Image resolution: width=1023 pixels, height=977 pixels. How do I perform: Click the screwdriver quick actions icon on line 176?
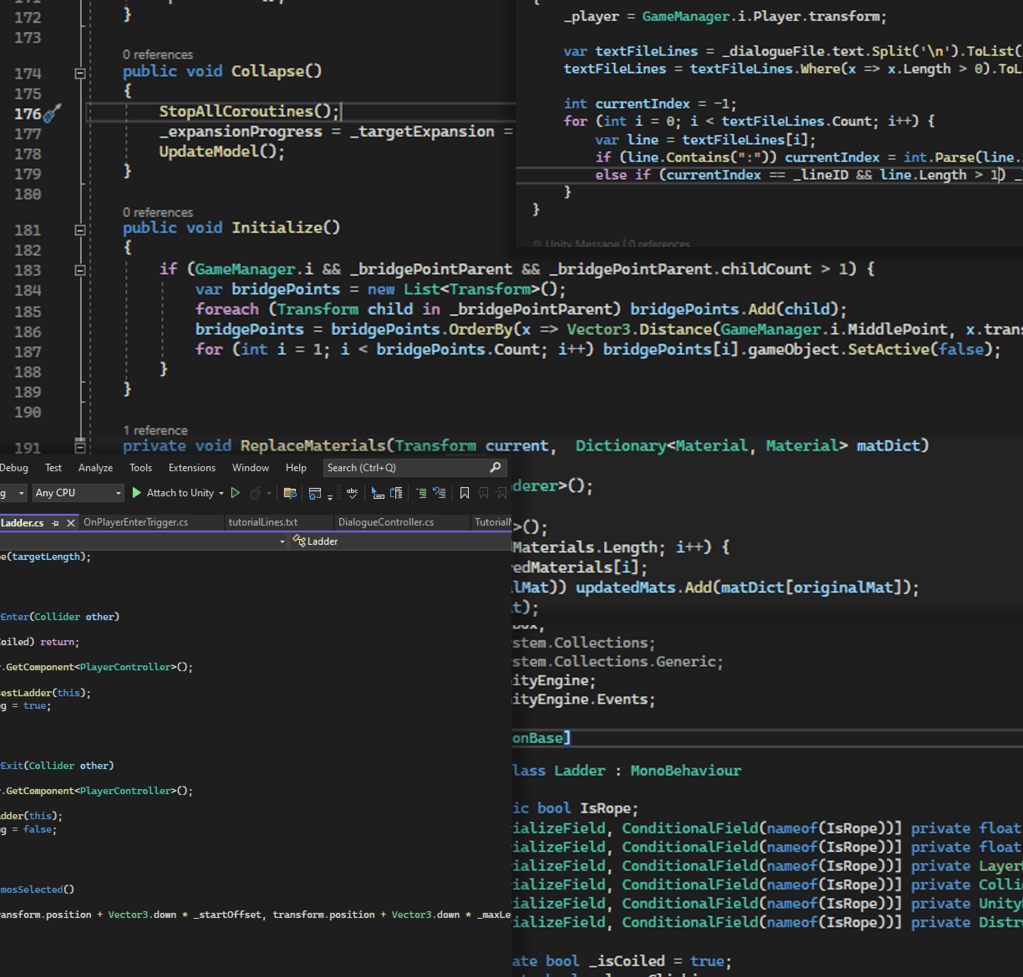[x=52, y=113]
